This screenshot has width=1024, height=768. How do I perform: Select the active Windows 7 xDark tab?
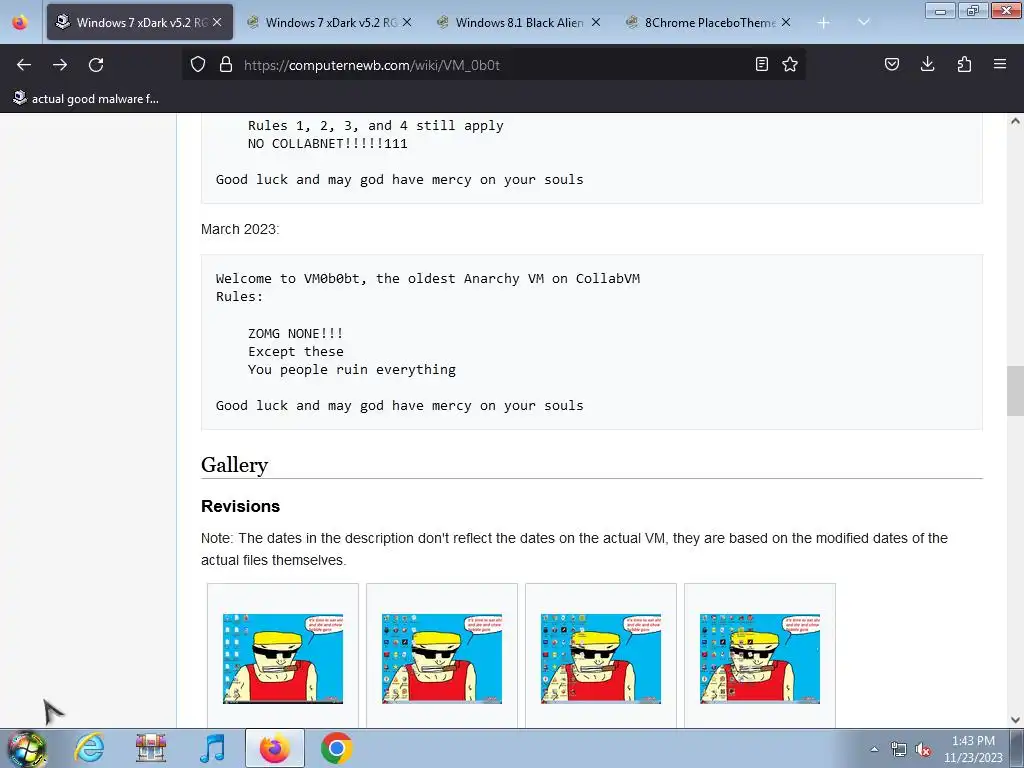coord(140,22)
